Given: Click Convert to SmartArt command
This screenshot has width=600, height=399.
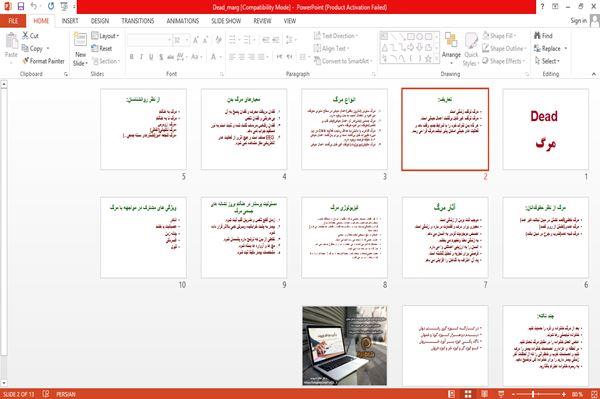Looking at the screenshot, I should tap(343, 61).
